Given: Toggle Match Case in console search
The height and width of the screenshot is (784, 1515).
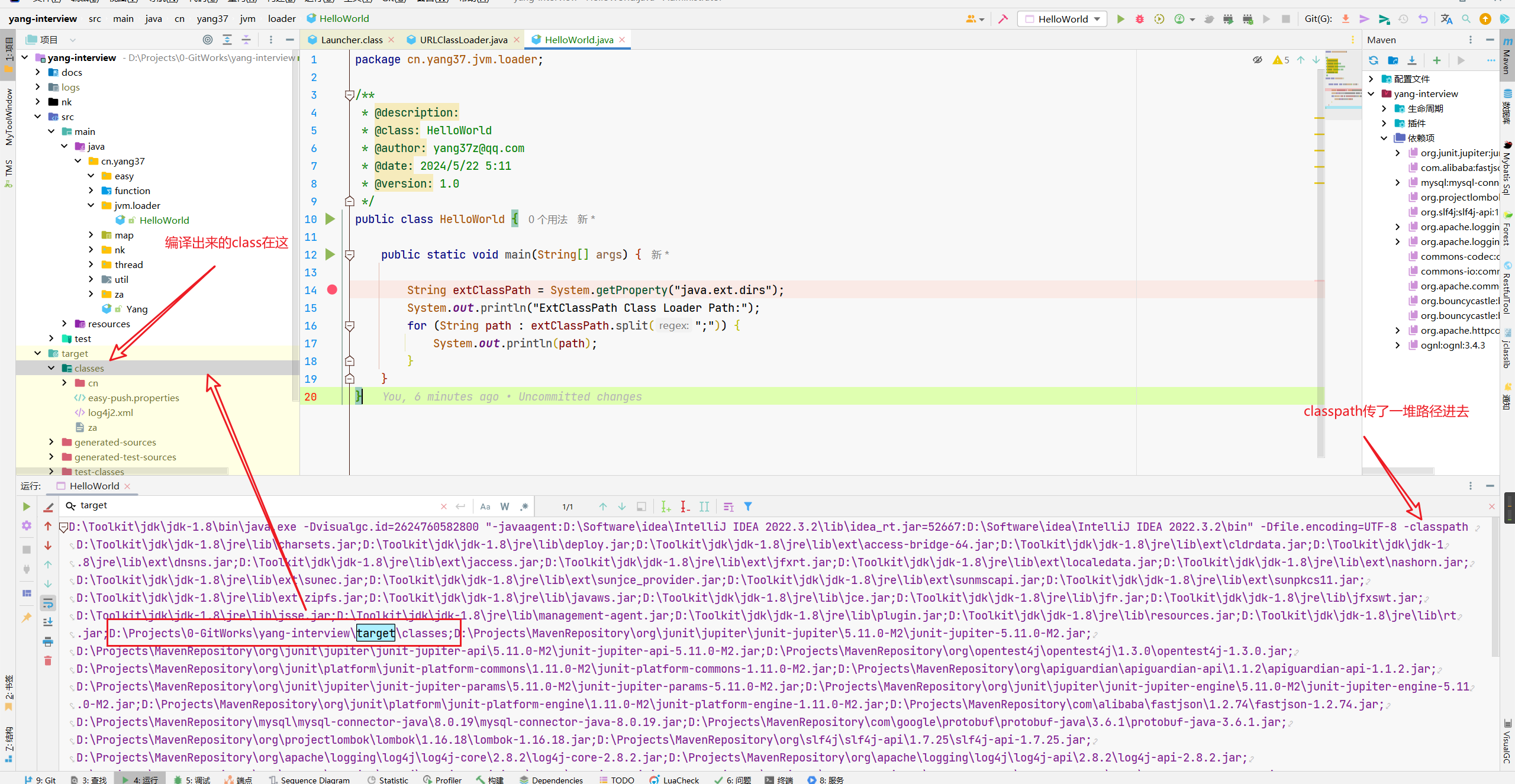Looking at the screenshot, I should (x=485, y=506).
